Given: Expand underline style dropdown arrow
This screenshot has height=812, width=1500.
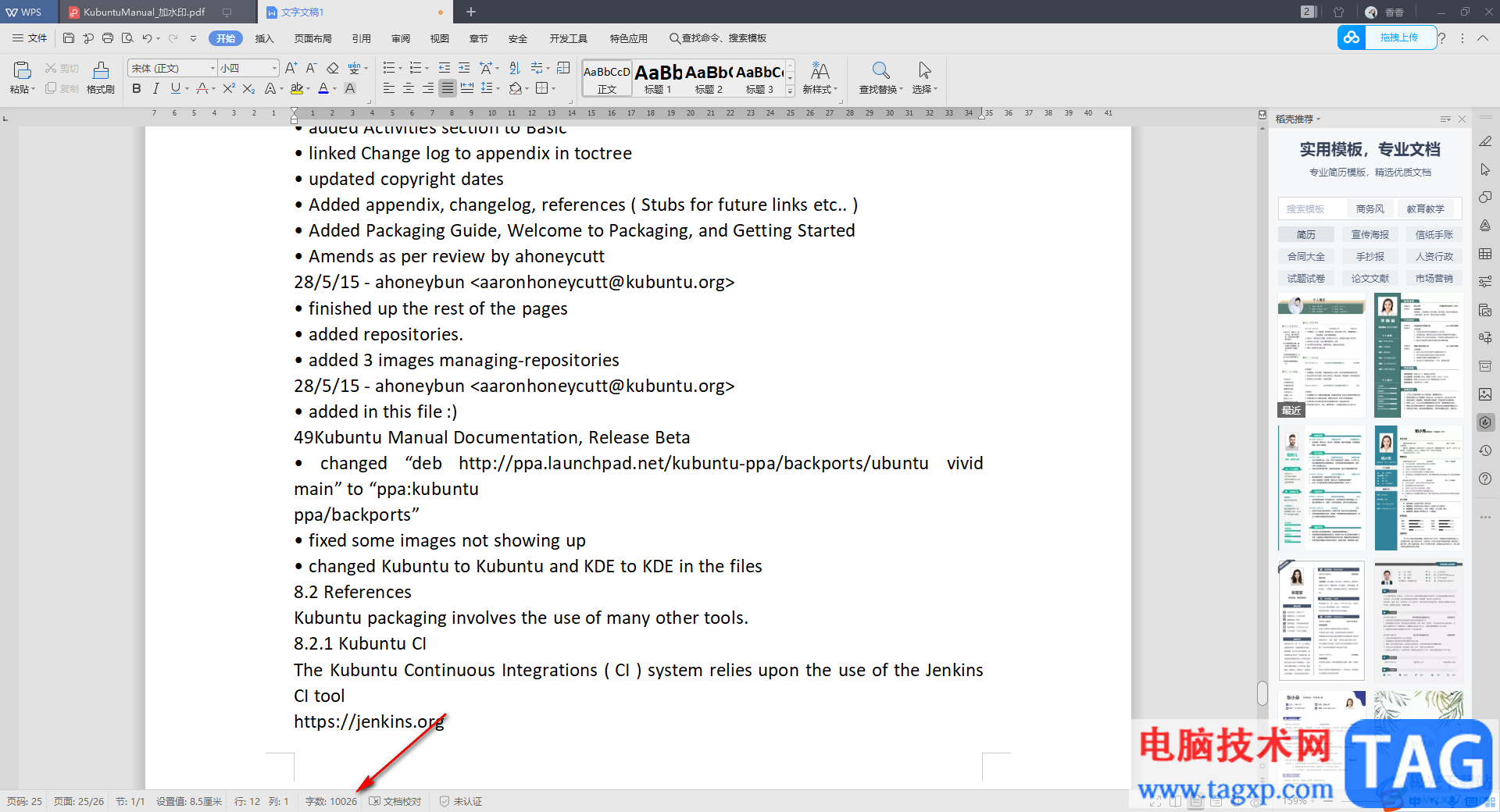Looking at the screenshot, I should click(x=187, y=89).
